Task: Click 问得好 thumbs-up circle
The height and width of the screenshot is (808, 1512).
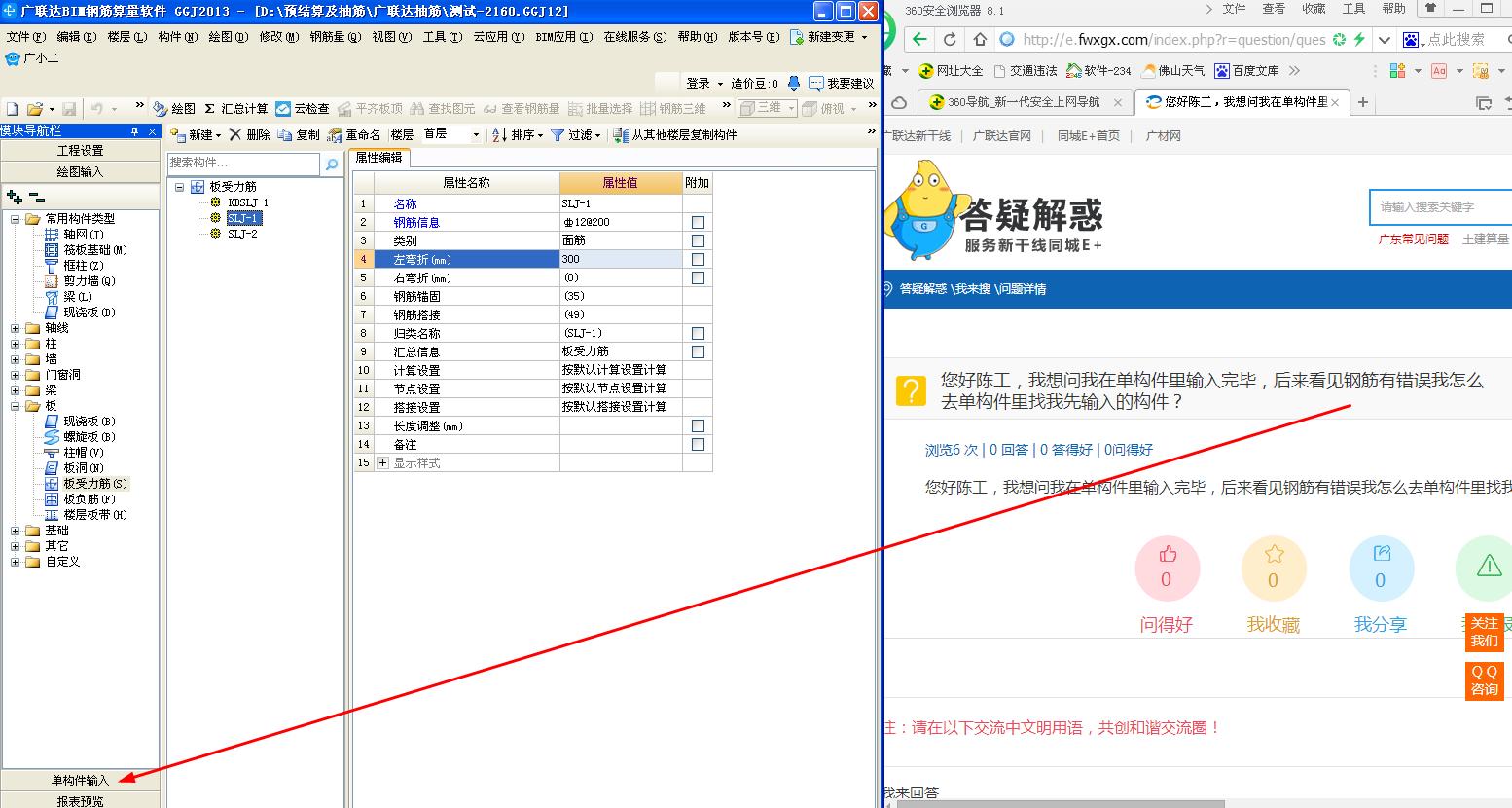Action: pyautogui.click(x=1167, y=569)
